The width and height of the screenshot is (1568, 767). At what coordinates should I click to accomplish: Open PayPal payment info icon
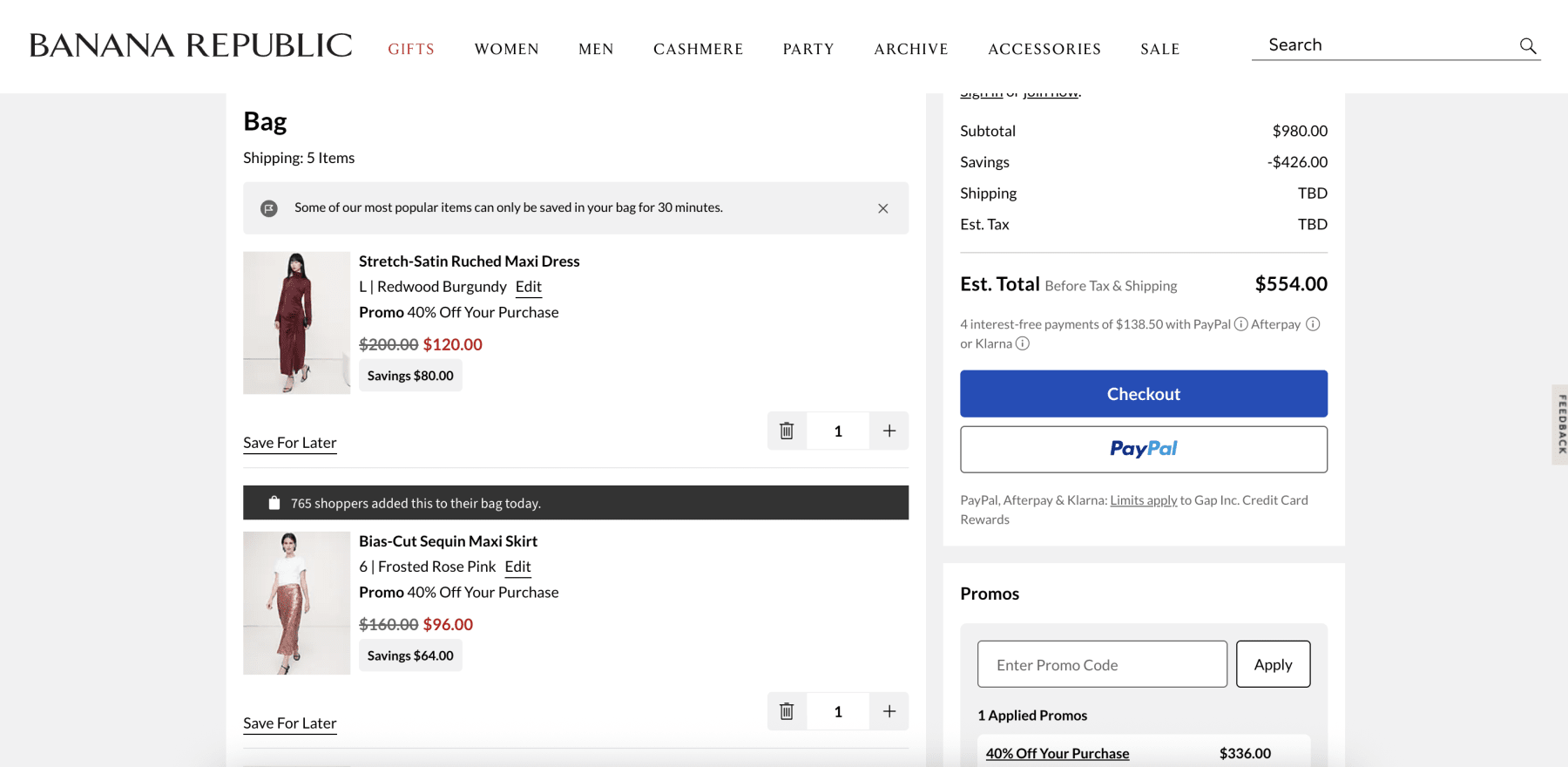coord(1240,324)
